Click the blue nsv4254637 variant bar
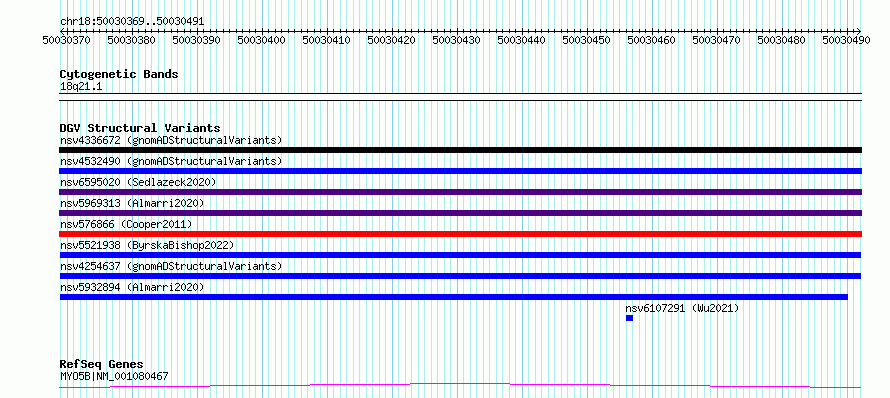 [460, 276]
